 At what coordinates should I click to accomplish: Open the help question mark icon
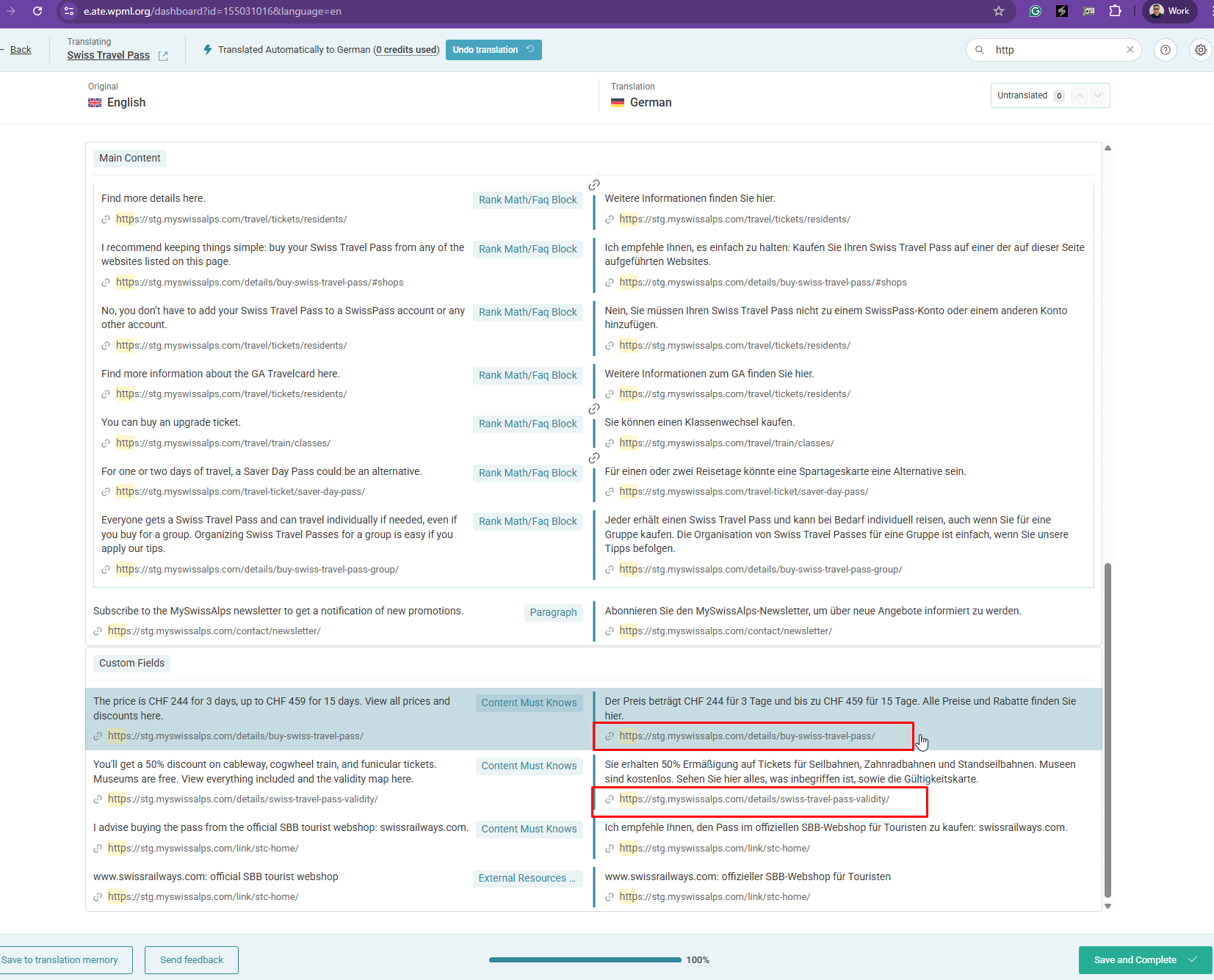tap(1166, 50)
